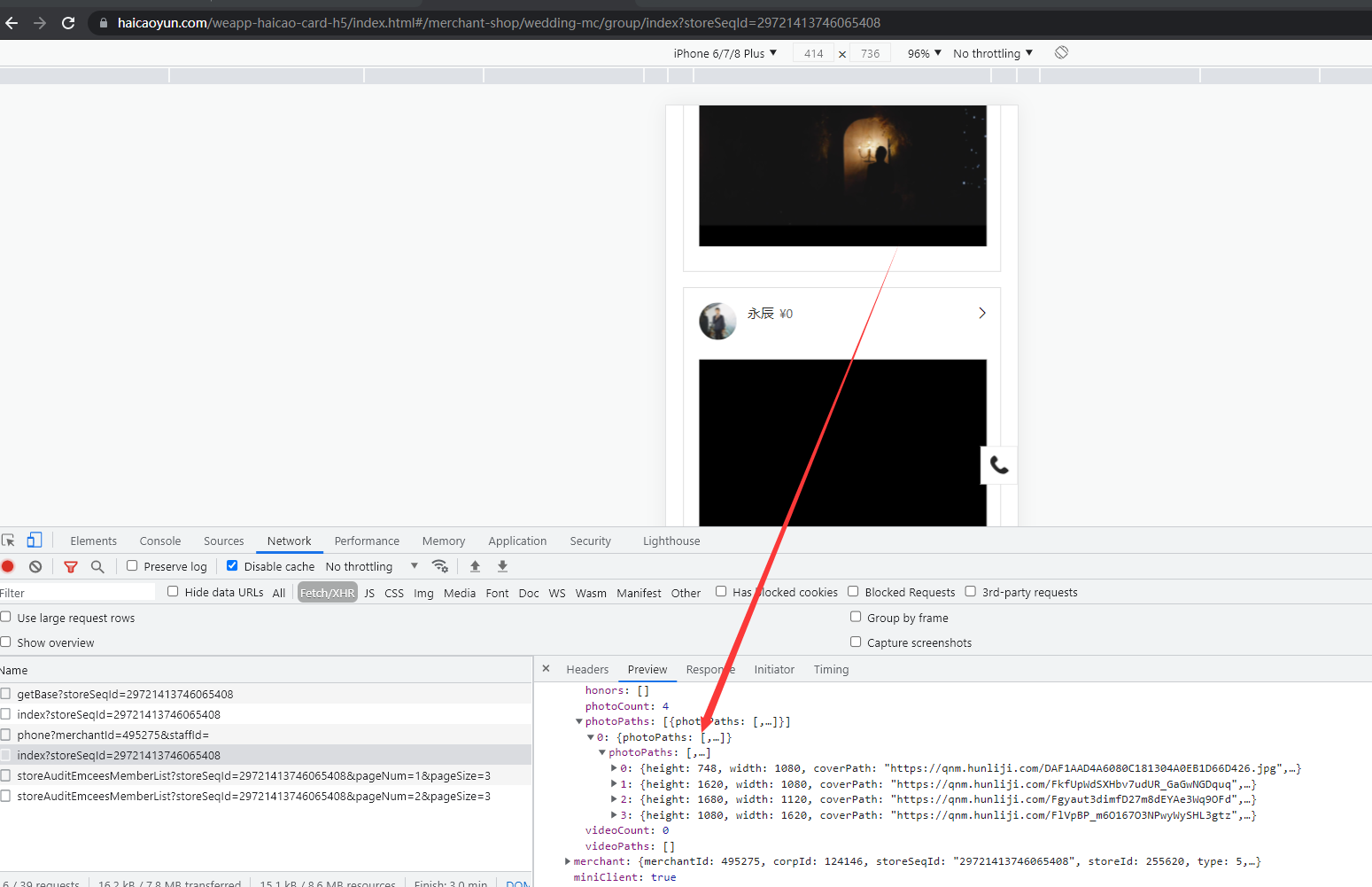Switch to the Elements panel
The width and height of the screenshot is (1372, 887).
pos(93,541)
